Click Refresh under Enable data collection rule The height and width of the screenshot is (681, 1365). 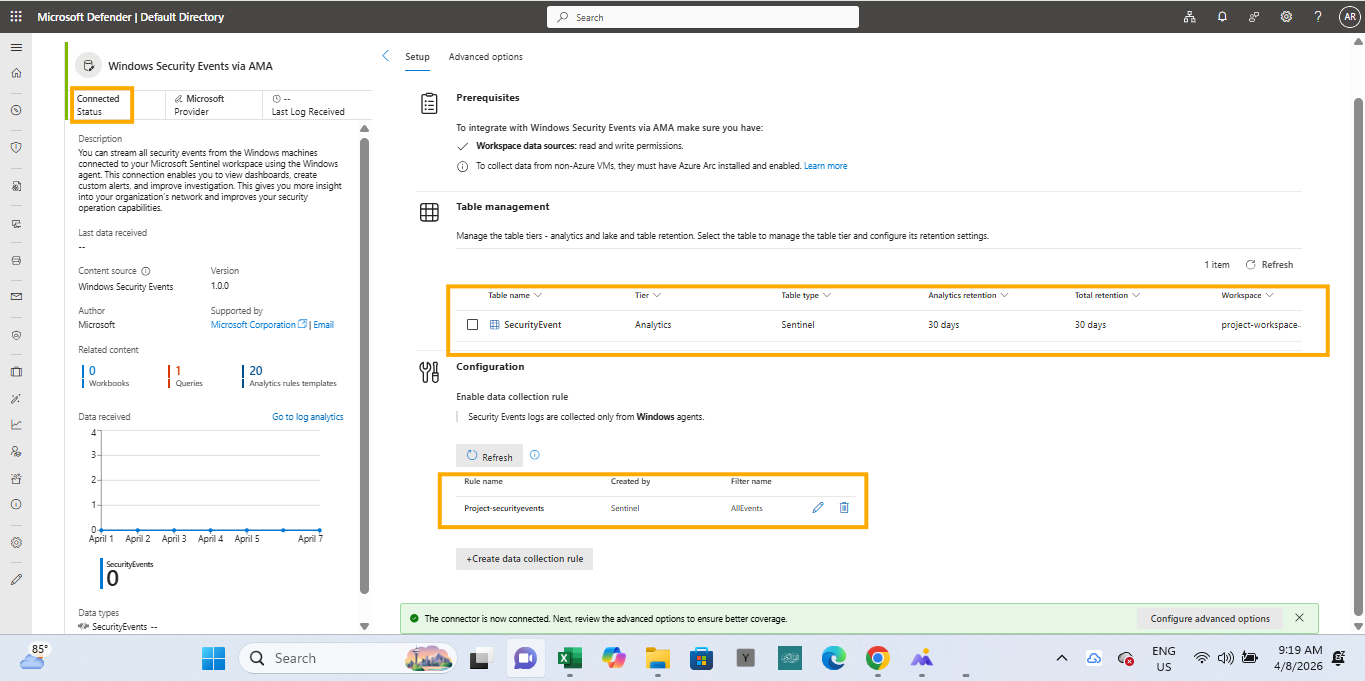[489, 456]
